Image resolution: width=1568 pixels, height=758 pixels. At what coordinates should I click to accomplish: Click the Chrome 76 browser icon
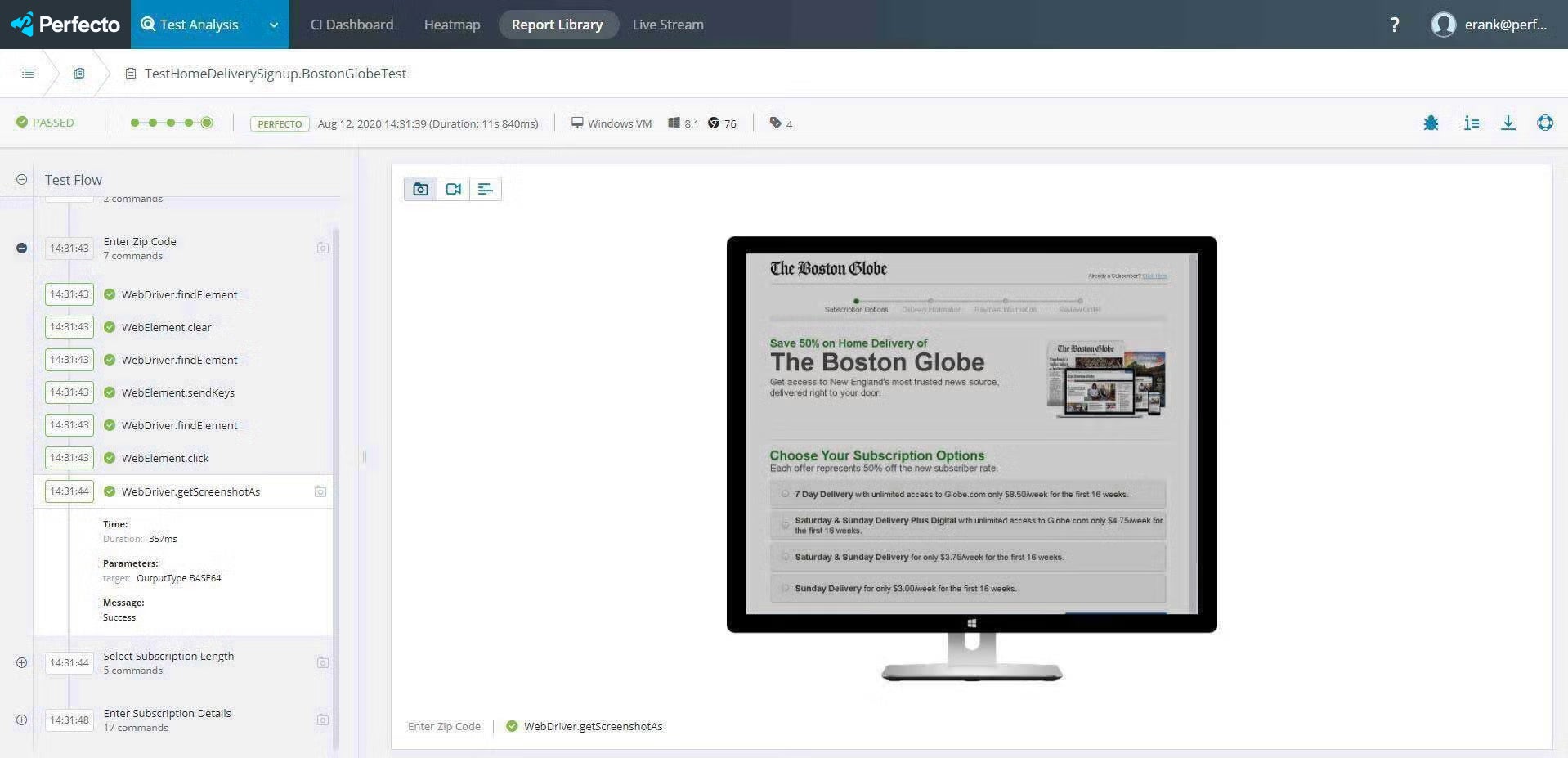(x=714, y=123)
